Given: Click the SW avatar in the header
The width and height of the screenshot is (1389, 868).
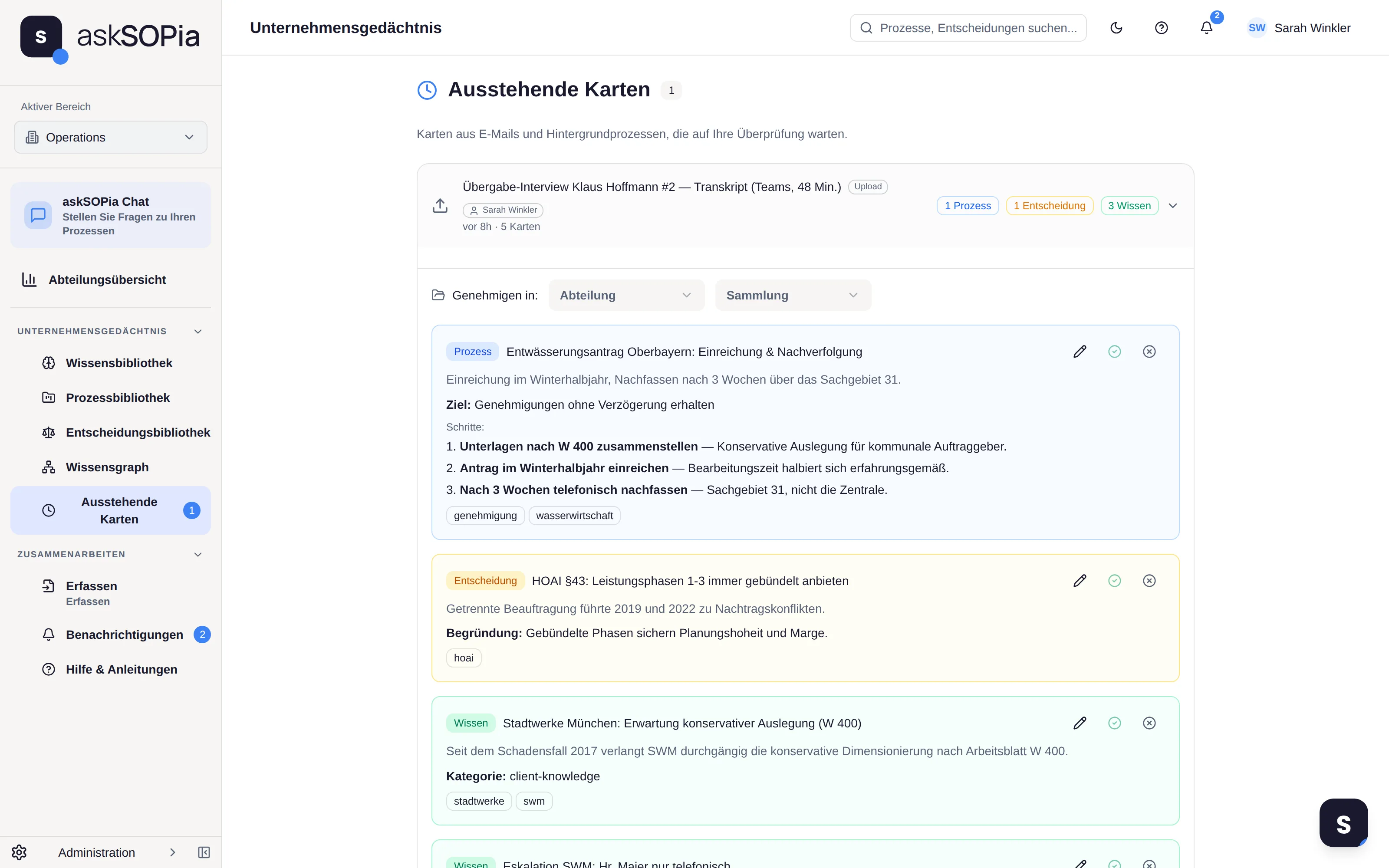Looking at the screenshot, I should click(x=1257, y=27).
